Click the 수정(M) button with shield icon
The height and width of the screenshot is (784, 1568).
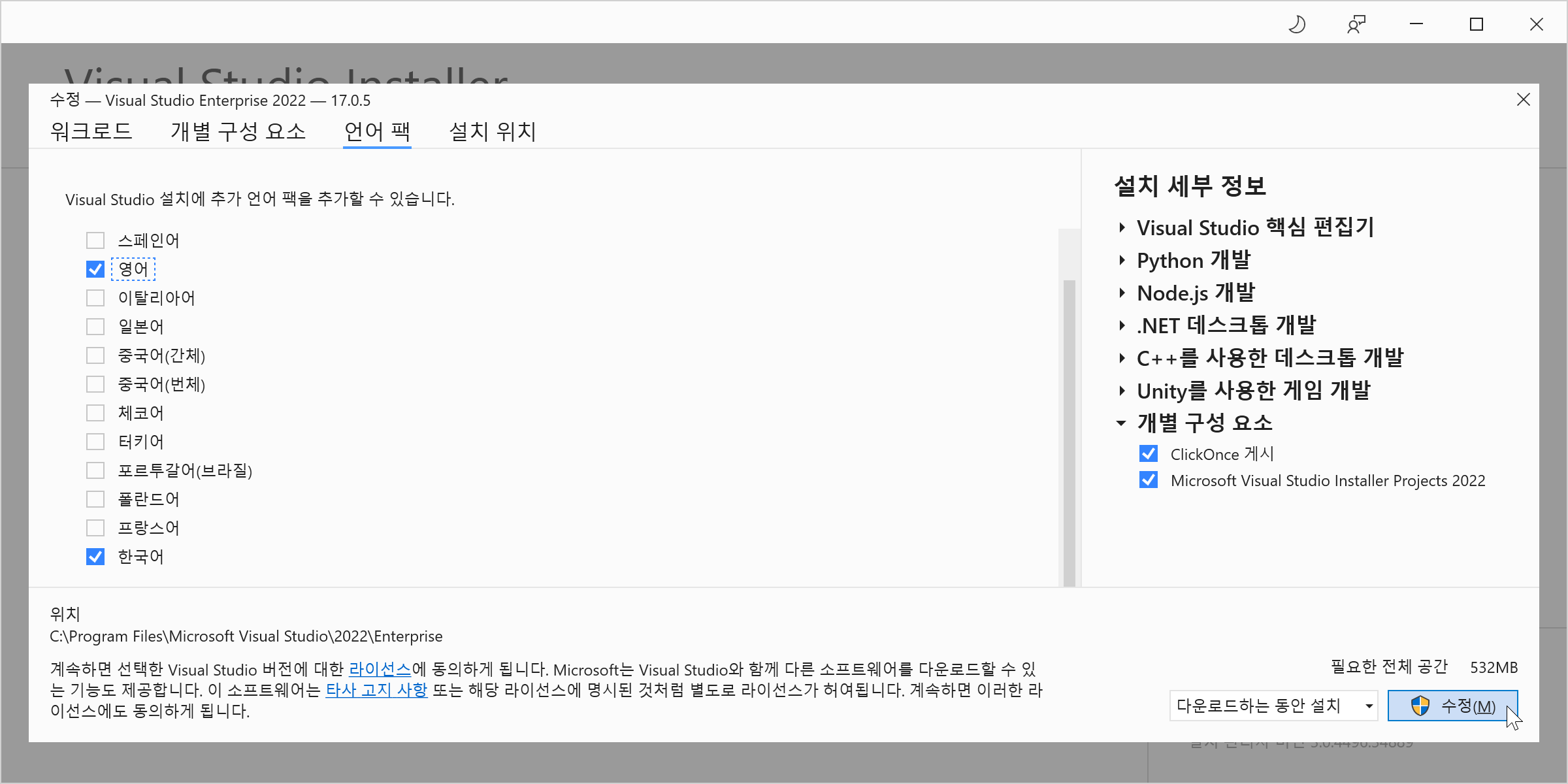click(x=1452, y=706)
